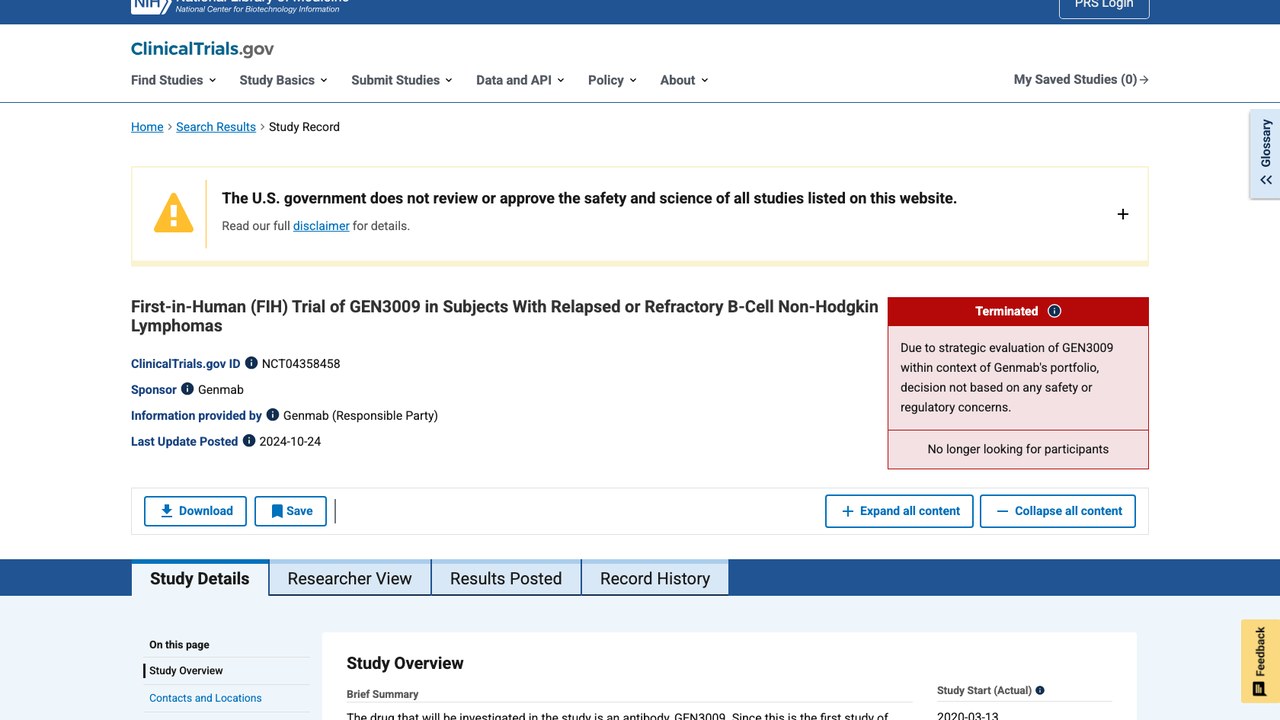Go back to Search Results breadcrumb
Viewport: 1280px width, 720px height.
[x=216, y=127]
